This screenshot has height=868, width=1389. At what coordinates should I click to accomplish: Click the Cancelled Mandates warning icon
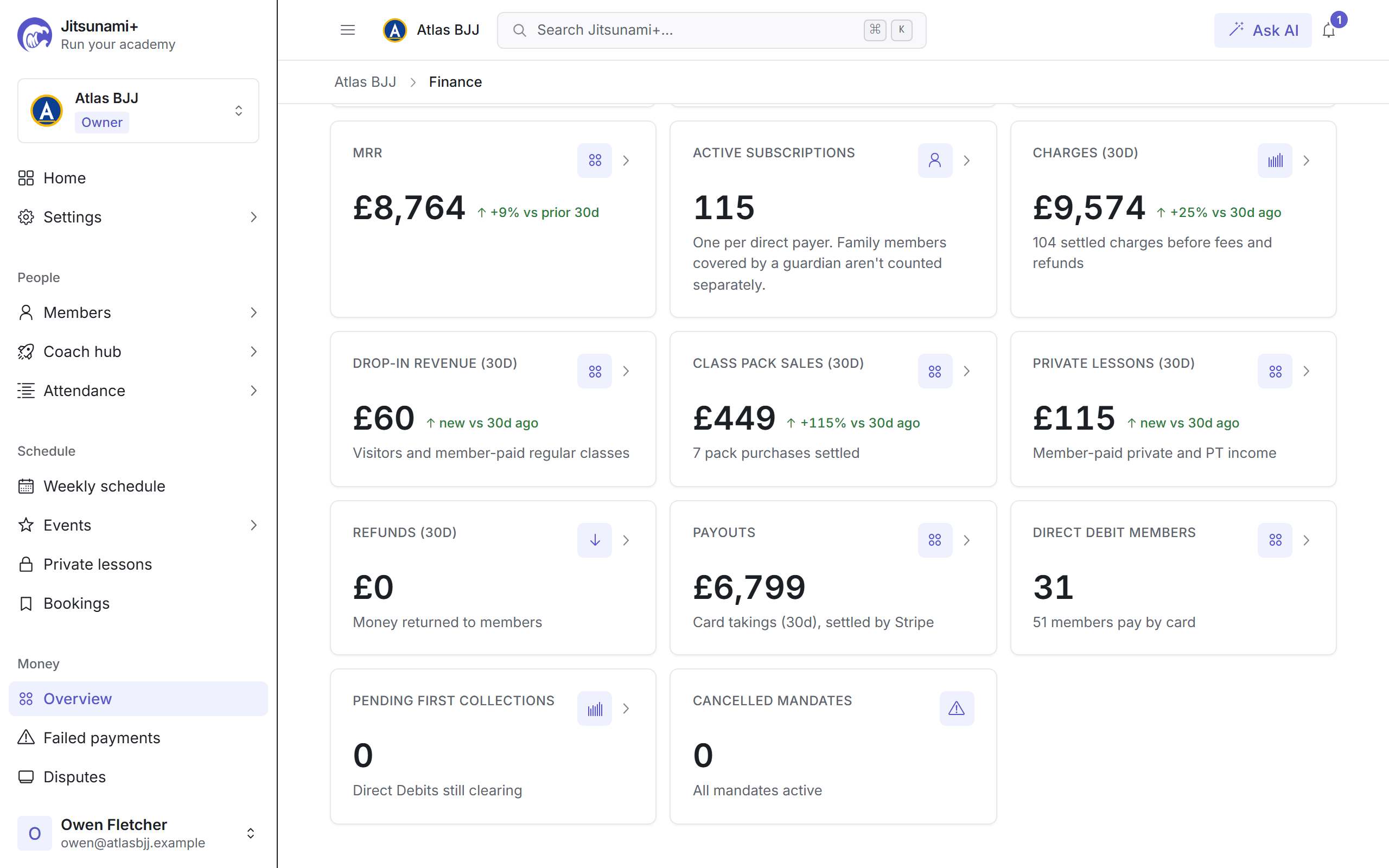pyautogui.click(x=956, y=709)
